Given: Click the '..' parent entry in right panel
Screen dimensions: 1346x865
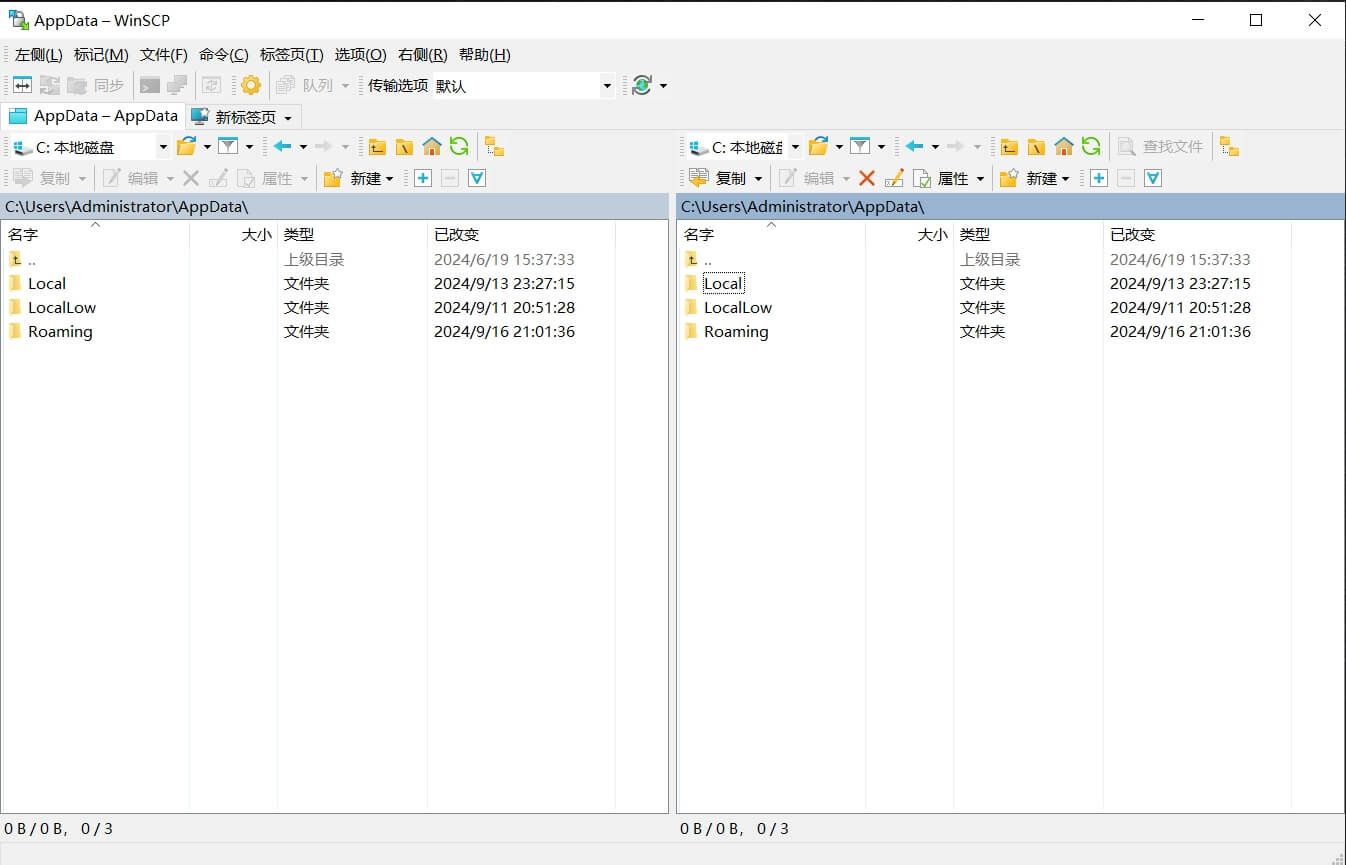Looking at the screenshot, I should [x=708, y=259].
